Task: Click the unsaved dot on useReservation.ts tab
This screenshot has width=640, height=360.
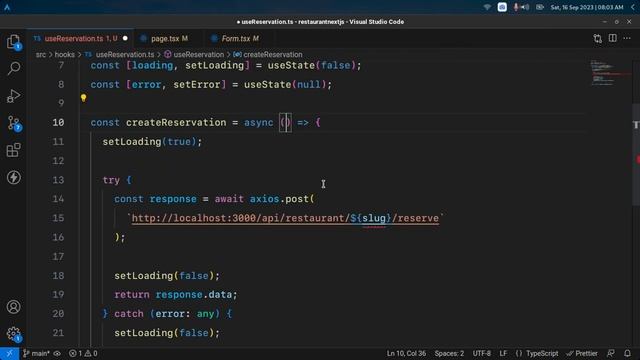Action: tap(125, 39)
